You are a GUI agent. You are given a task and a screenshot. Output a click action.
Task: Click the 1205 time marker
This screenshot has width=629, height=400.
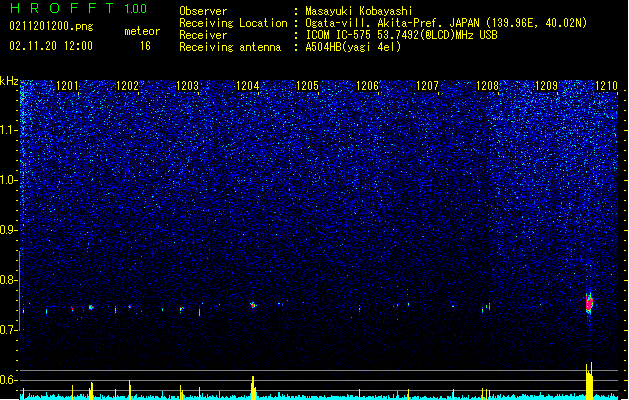click(x=307, y=86)
